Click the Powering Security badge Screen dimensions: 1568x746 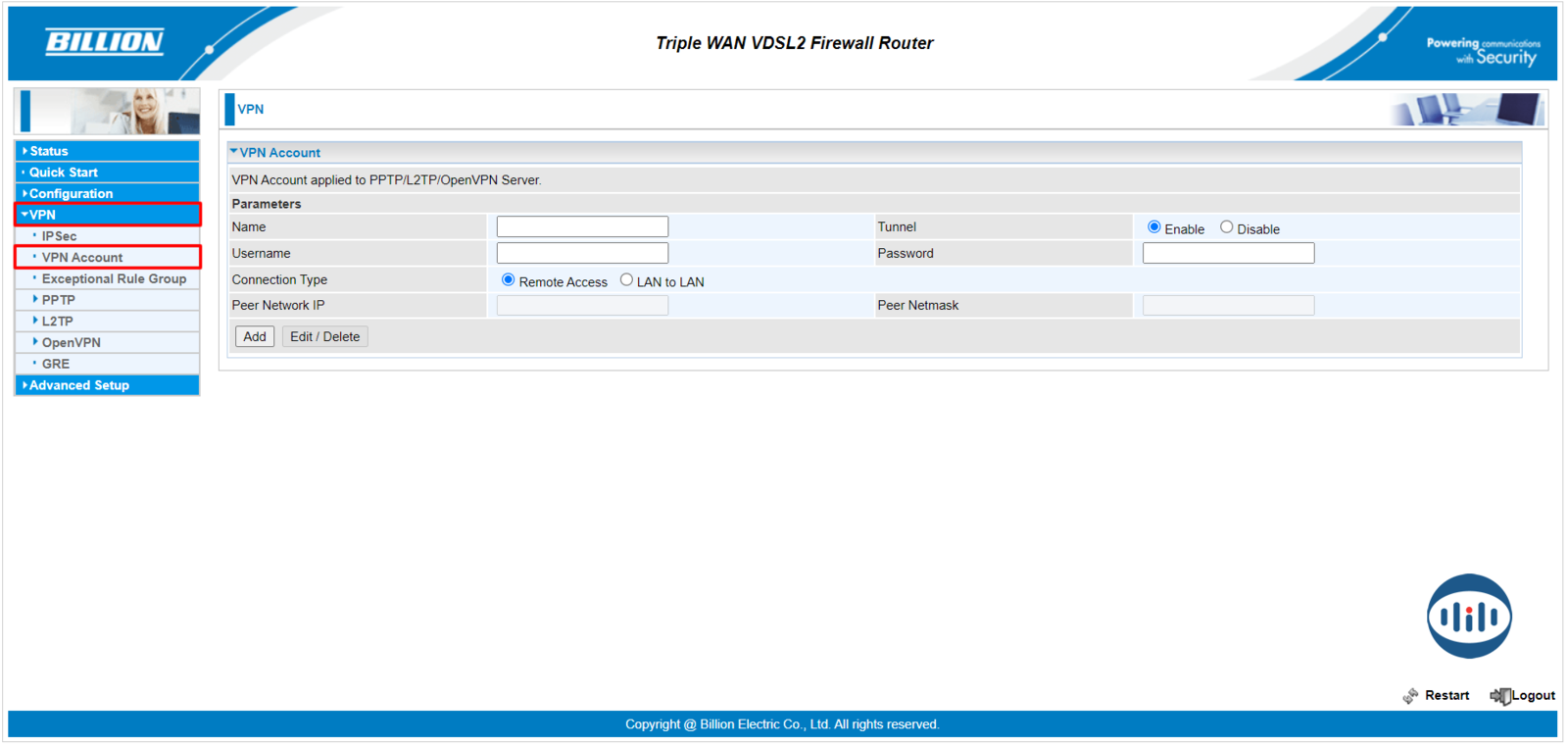tap(1483, 51)
